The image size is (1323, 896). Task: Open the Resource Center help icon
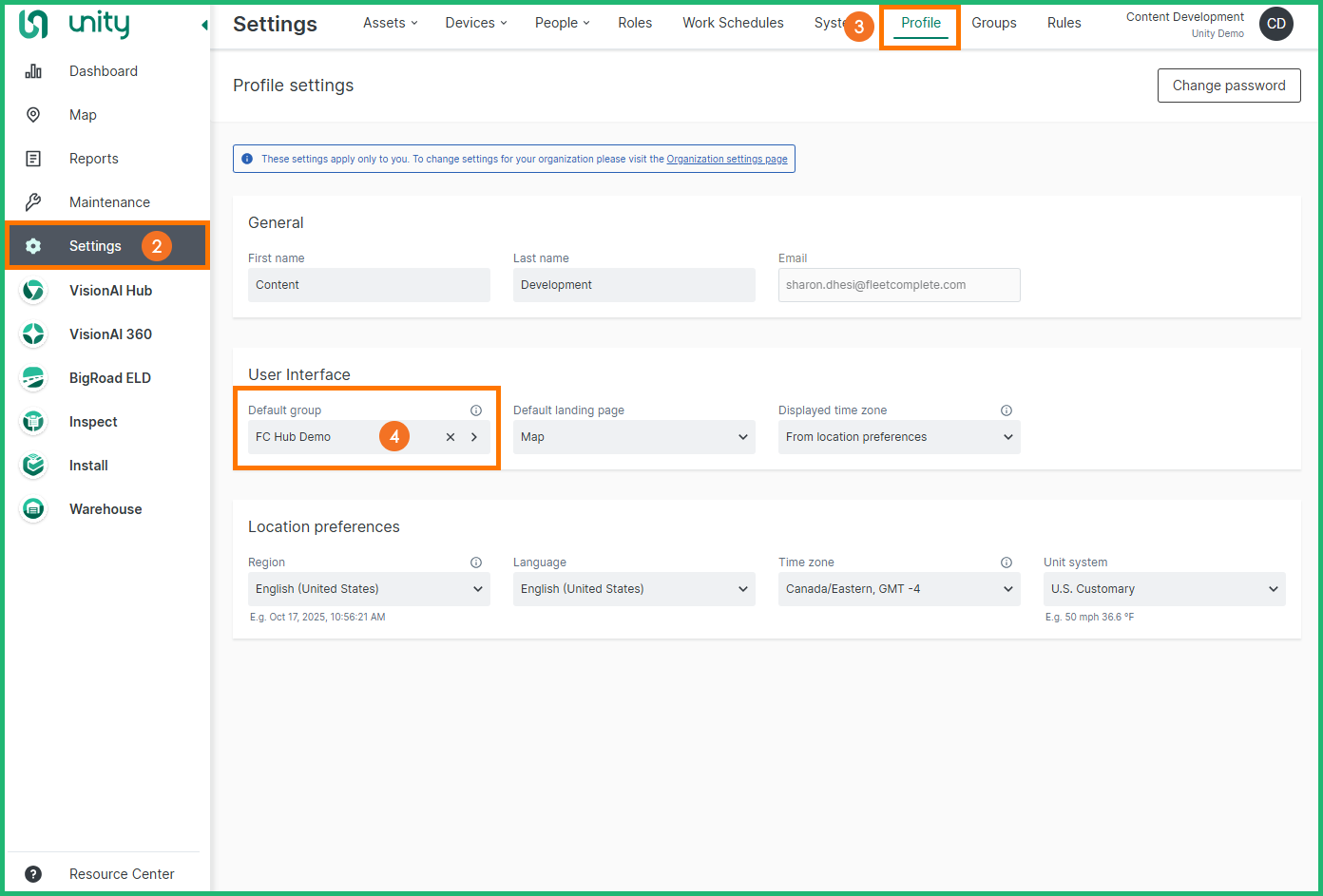point(33,874)
